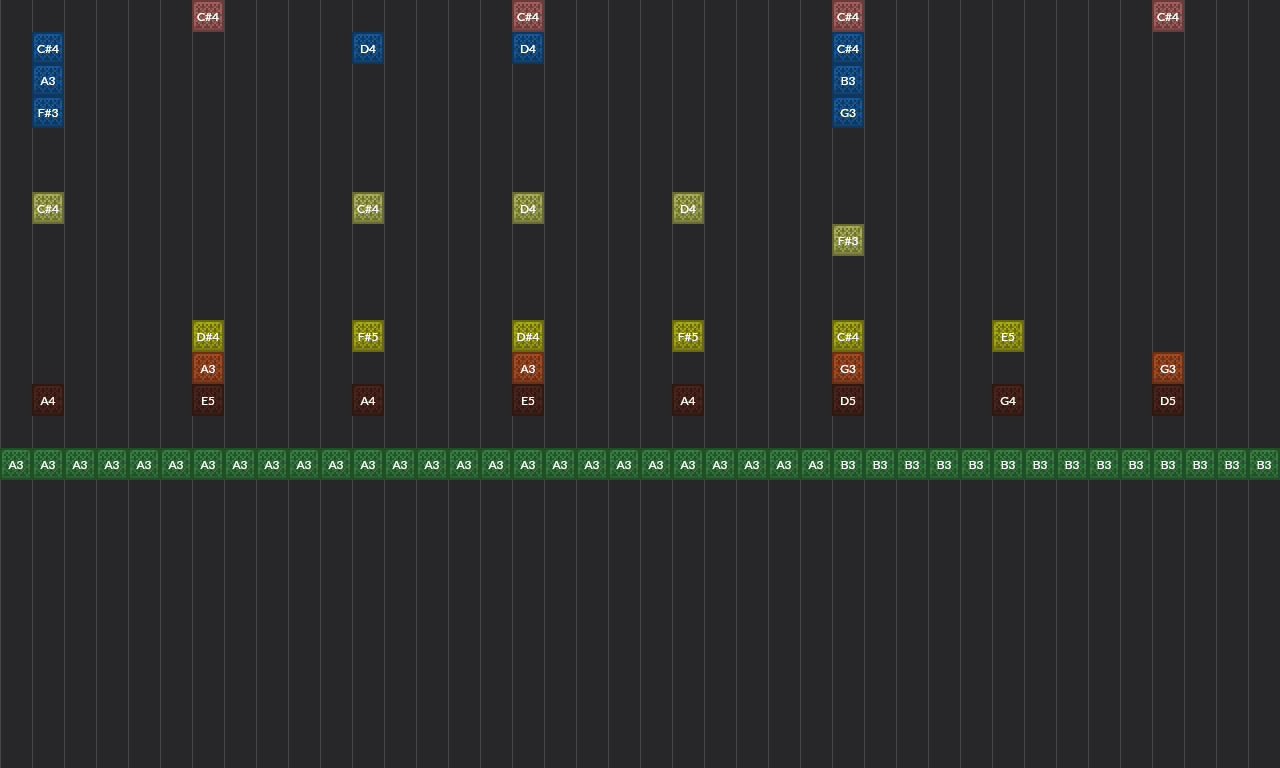Select the orange G3 note above the first D5
The image size is (1280, 768).
[x=848, y=368]
